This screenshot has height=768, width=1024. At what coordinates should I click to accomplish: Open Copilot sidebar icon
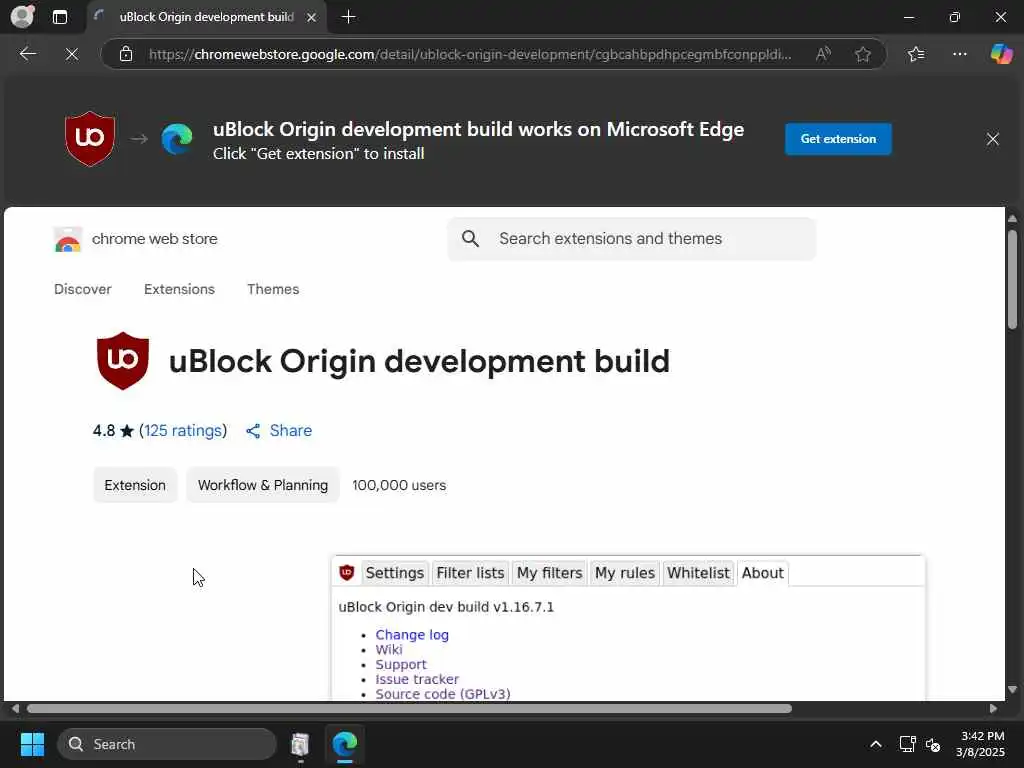1001,54
